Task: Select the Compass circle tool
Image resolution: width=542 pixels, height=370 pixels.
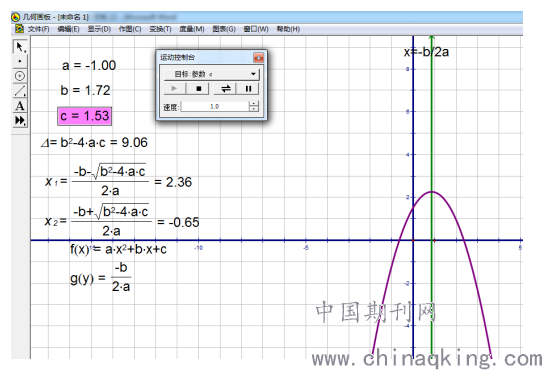Action: [x=20, y=76]
